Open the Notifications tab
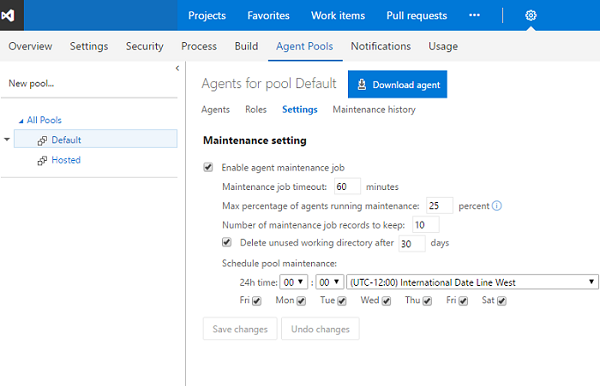Viewport: 600px width, 386px height. pyautogui.click(x=381, y=46)
